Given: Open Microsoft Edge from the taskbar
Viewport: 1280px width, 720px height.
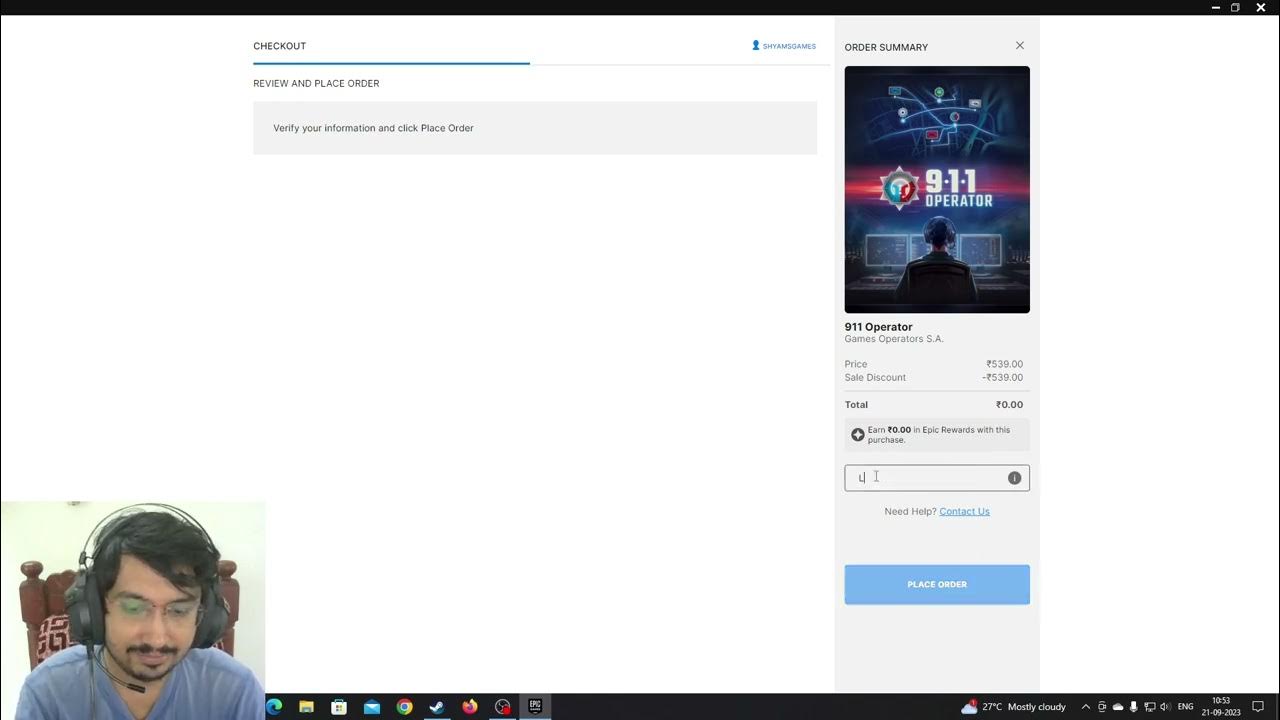Looking at the screenshot, I should pyautogui.click(x=274, y=707).
